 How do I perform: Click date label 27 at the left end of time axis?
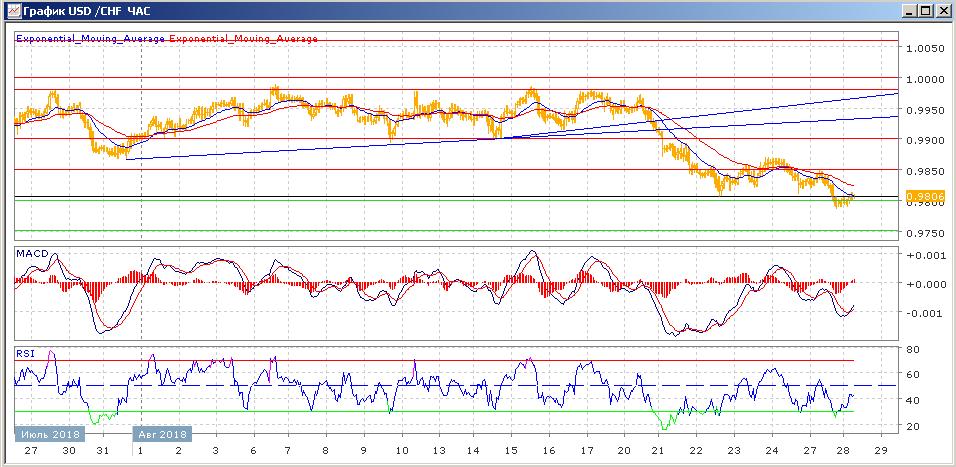coord(32,452)
